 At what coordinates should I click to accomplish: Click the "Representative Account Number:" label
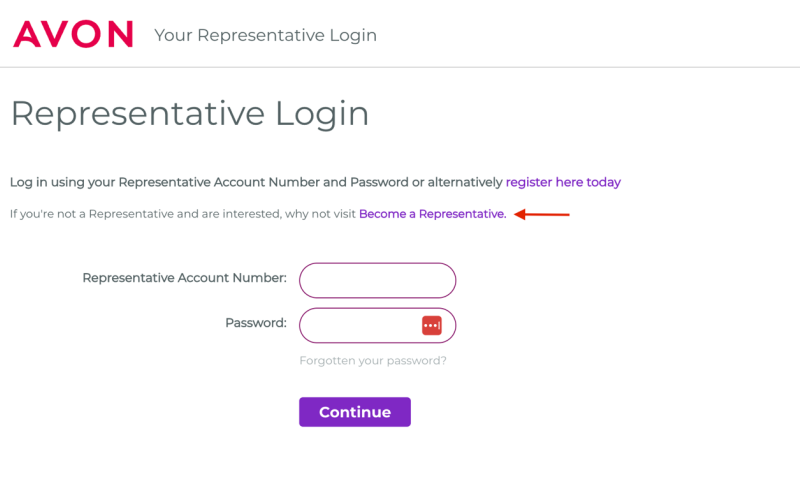pos(184,278)
